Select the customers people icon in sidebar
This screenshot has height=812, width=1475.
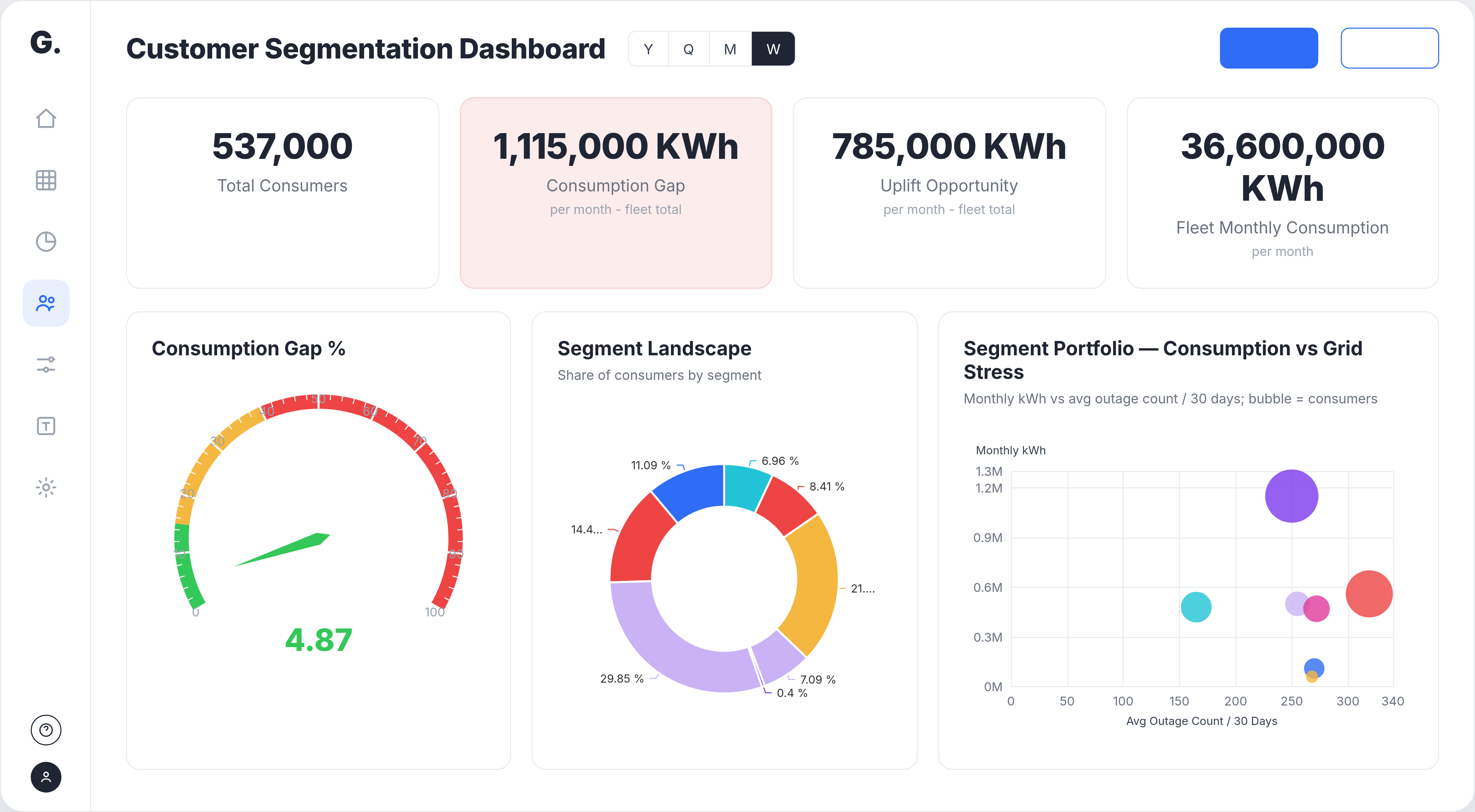tap(46, 303)
